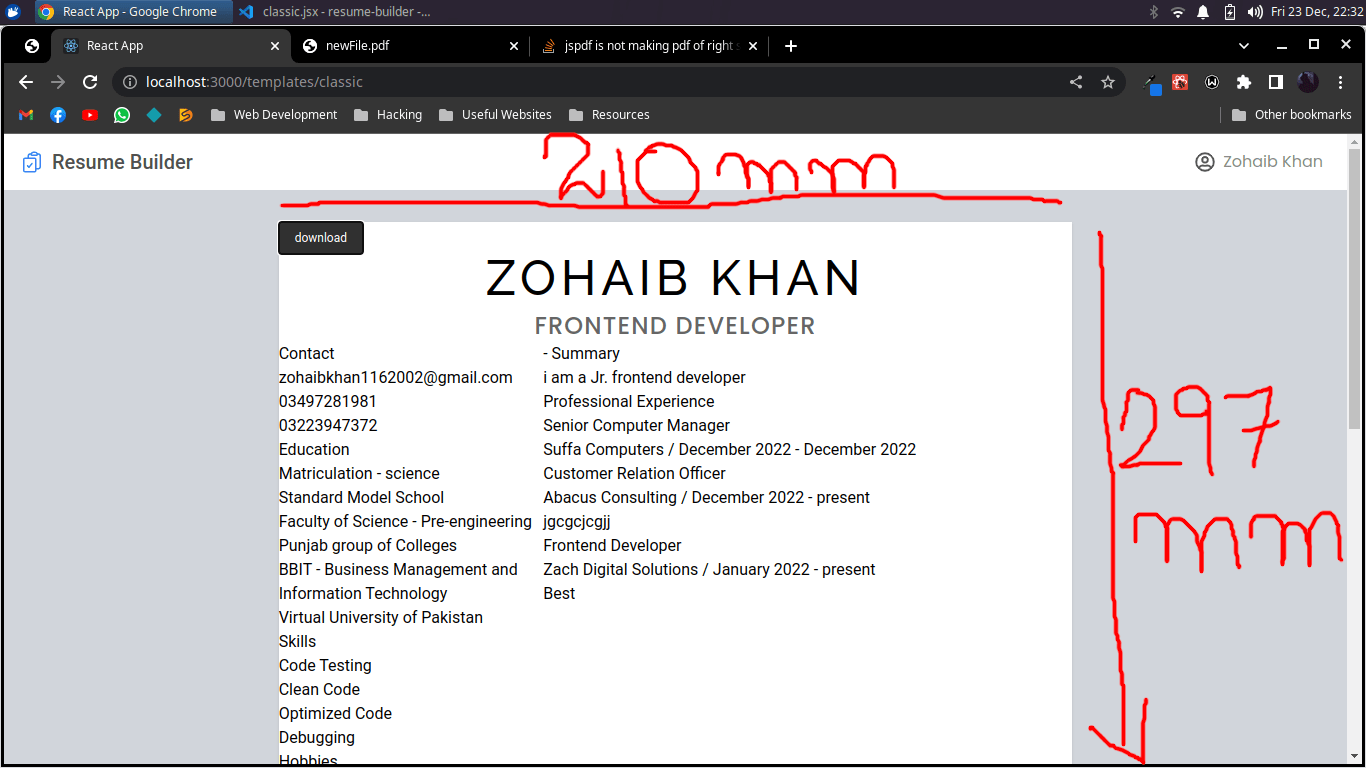Image resolution: width=1366 pixels, height=768 pixels.
Task: Open the Web Development bookmarks folder
Action: (274, 115)
